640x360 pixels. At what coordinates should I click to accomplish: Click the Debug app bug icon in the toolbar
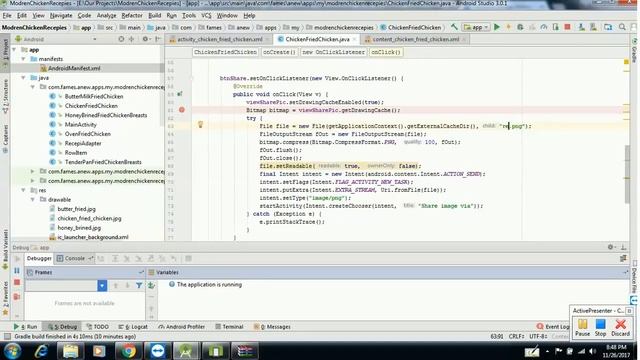click(520, 27)
